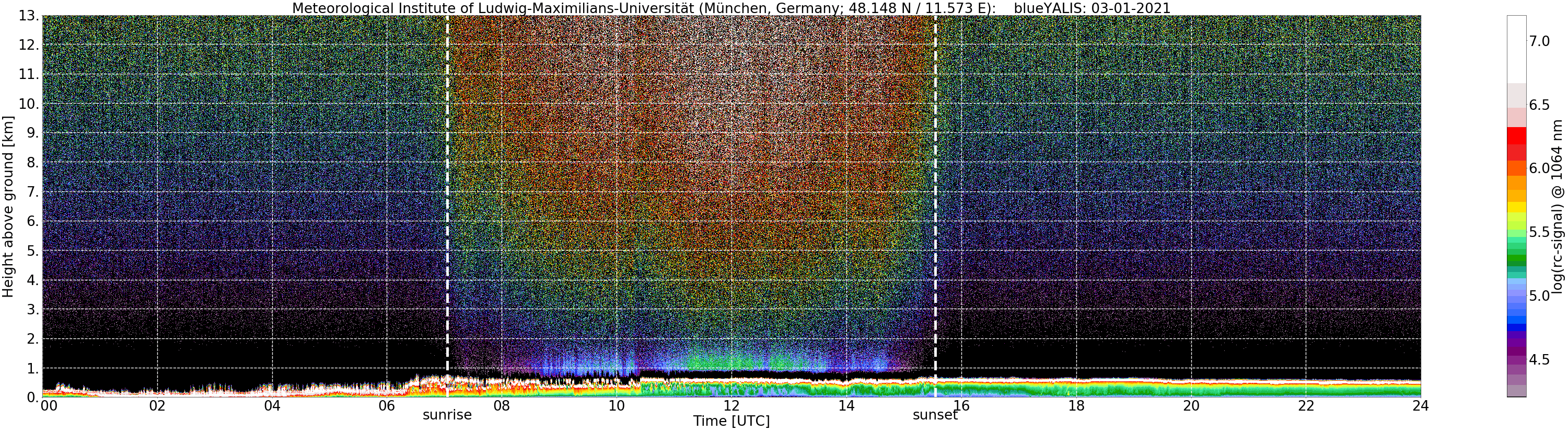Click the "14" time axis tick label

[x=846, y=405]
